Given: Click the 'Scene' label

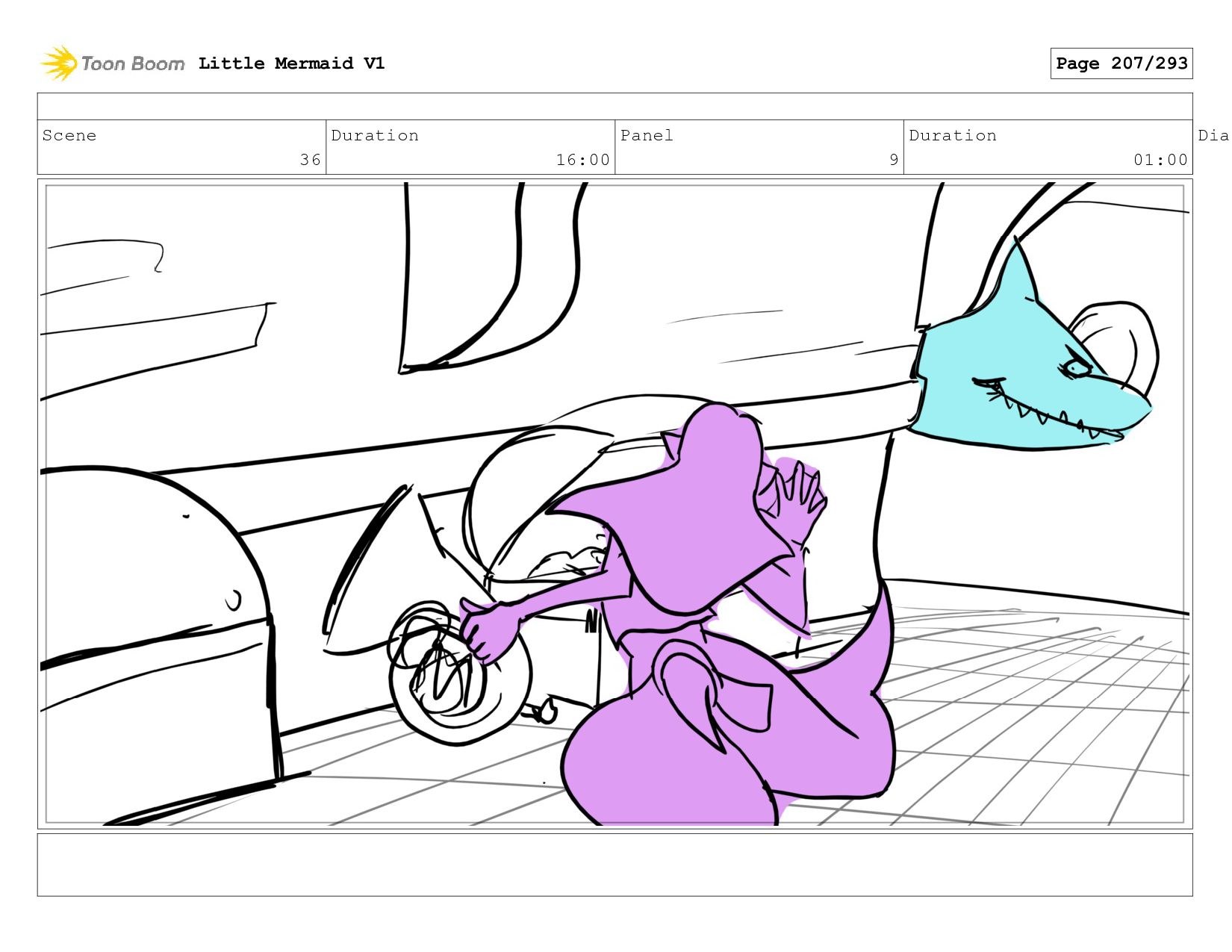Looking at the screenshot, I should coord(69,135).
